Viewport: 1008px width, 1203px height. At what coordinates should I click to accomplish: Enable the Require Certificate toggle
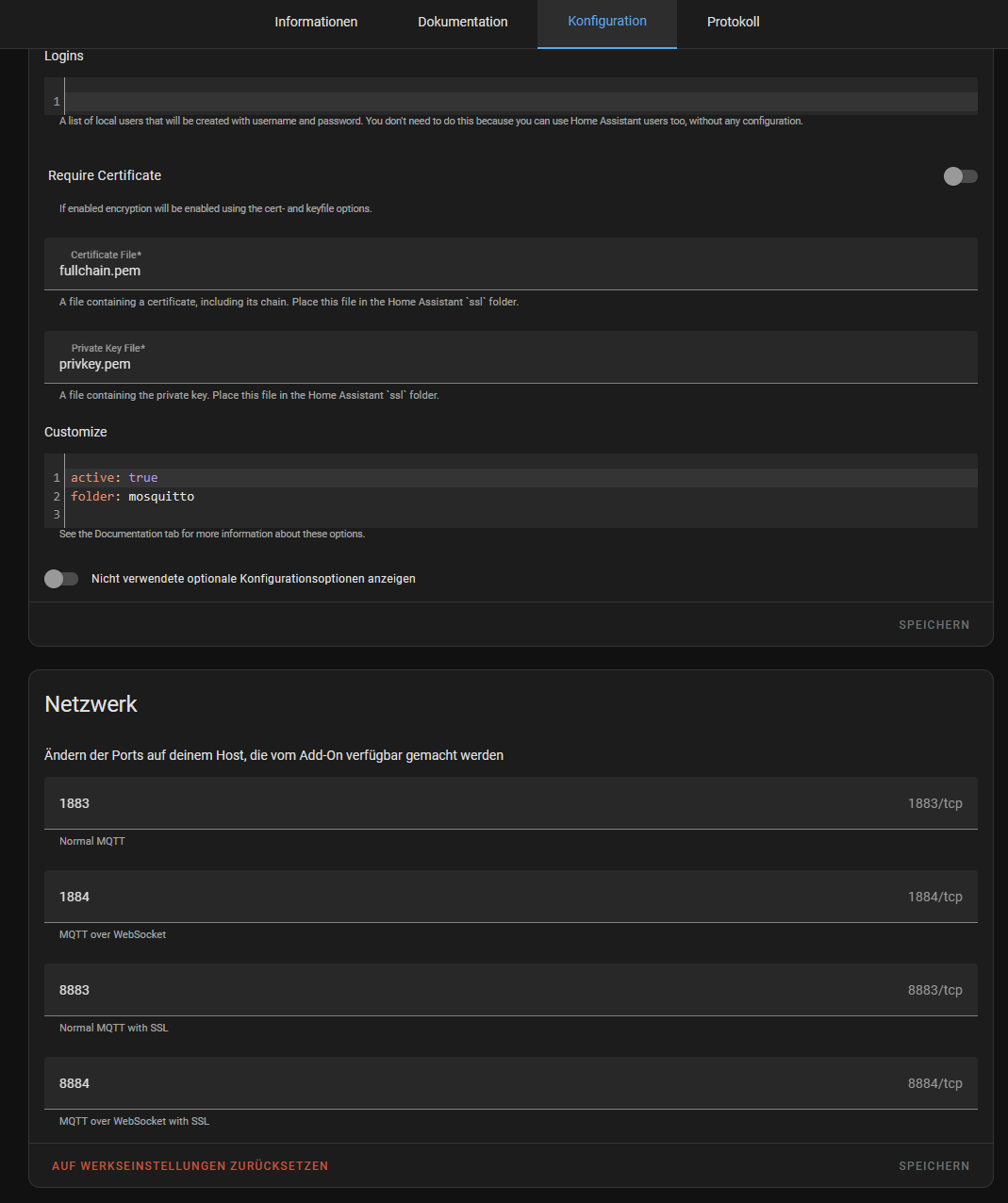960,176
